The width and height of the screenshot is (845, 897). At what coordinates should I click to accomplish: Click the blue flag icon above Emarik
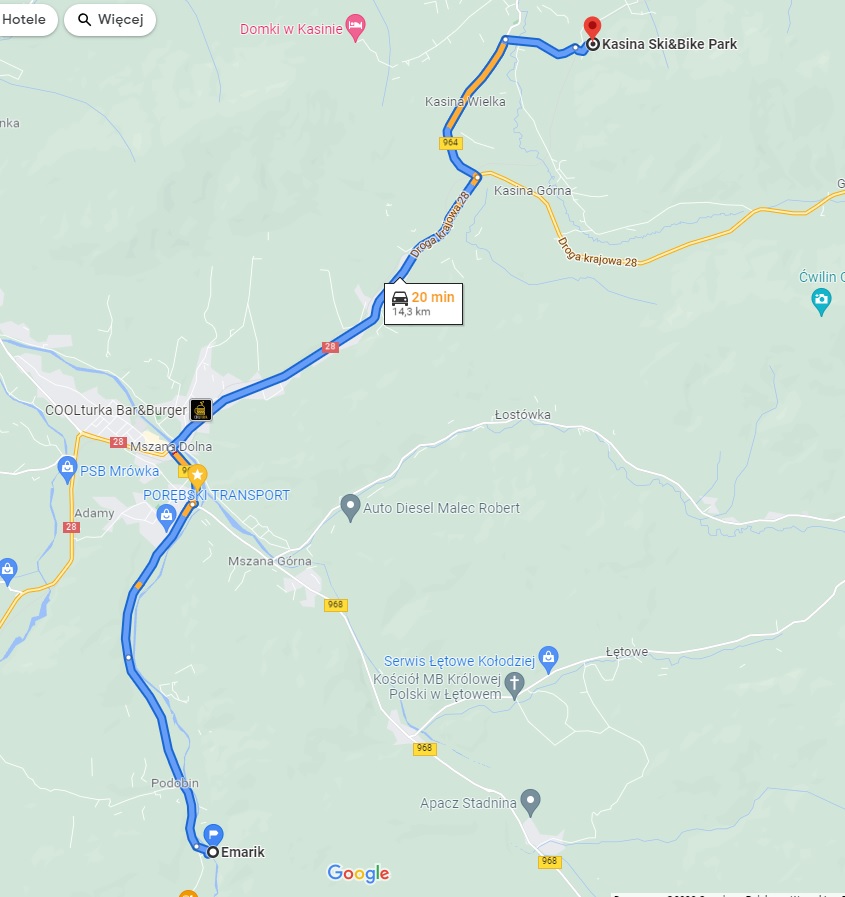click(213, 834)
